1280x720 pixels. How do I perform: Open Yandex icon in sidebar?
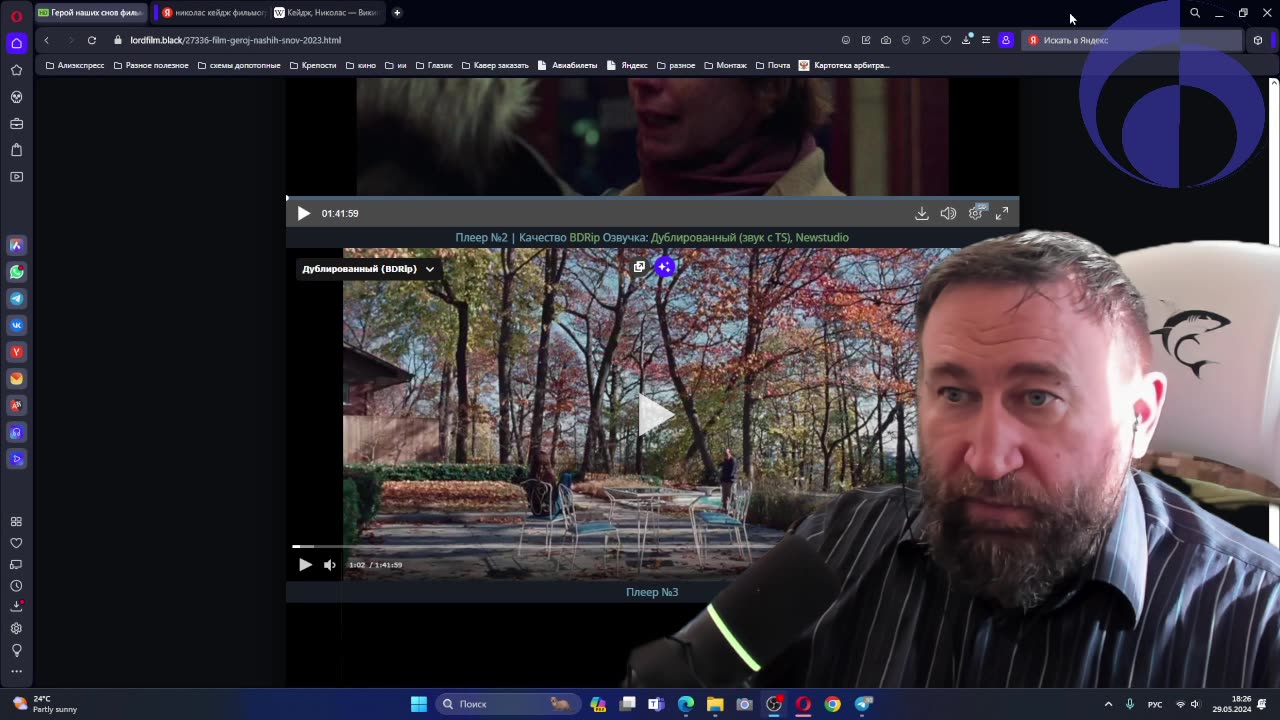click(x=16, y=352)
